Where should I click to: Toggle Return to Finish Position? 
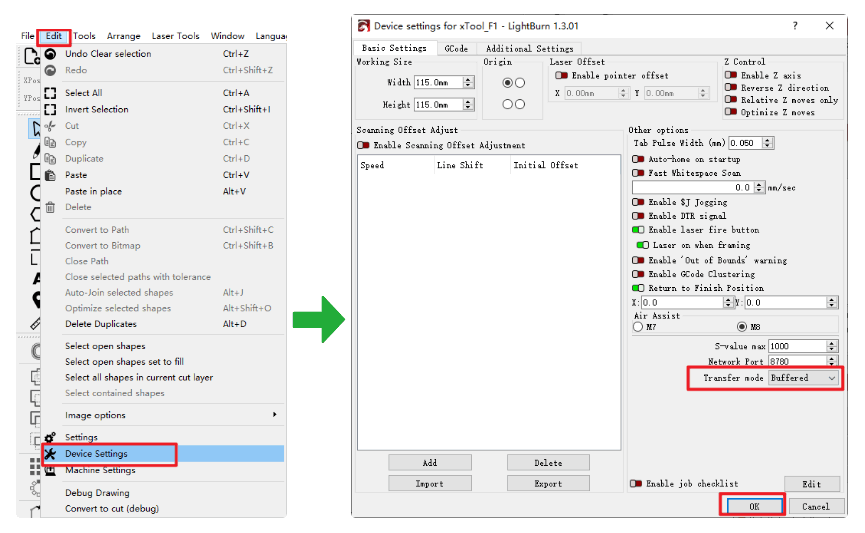(x=638, y=288)
